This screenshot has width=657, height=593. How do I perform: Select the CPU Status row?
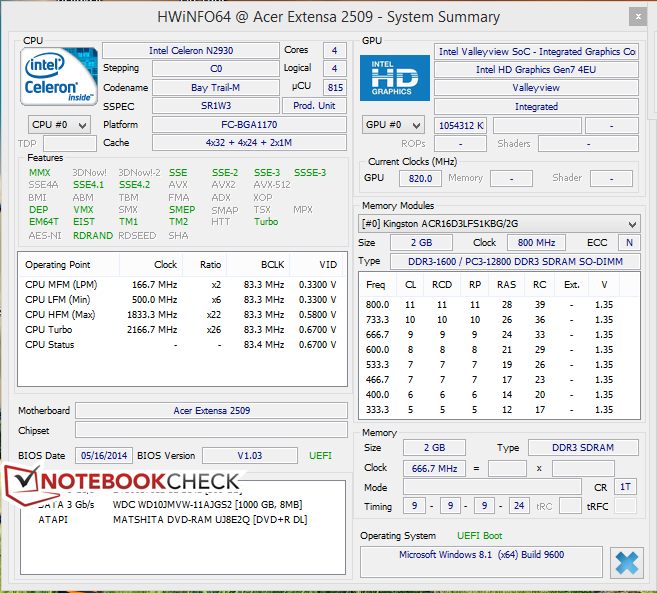pos(181,345)
